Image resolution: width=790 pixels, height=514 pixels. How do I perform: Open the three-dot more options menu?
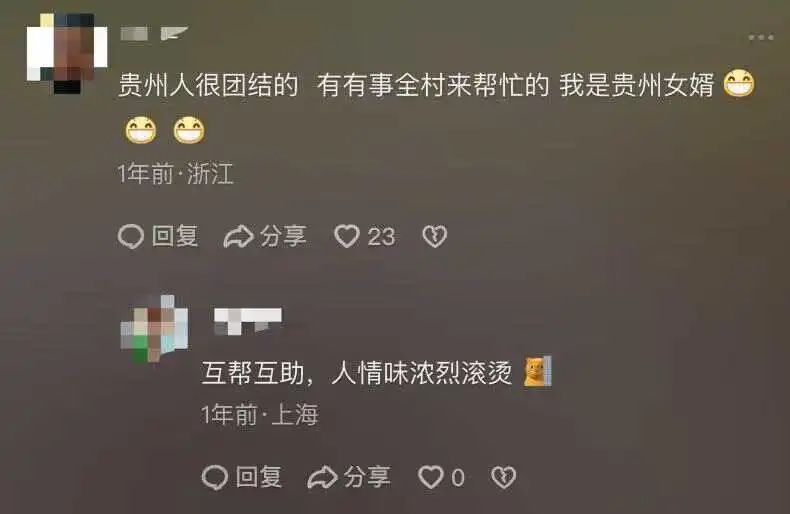pos(761,37)
